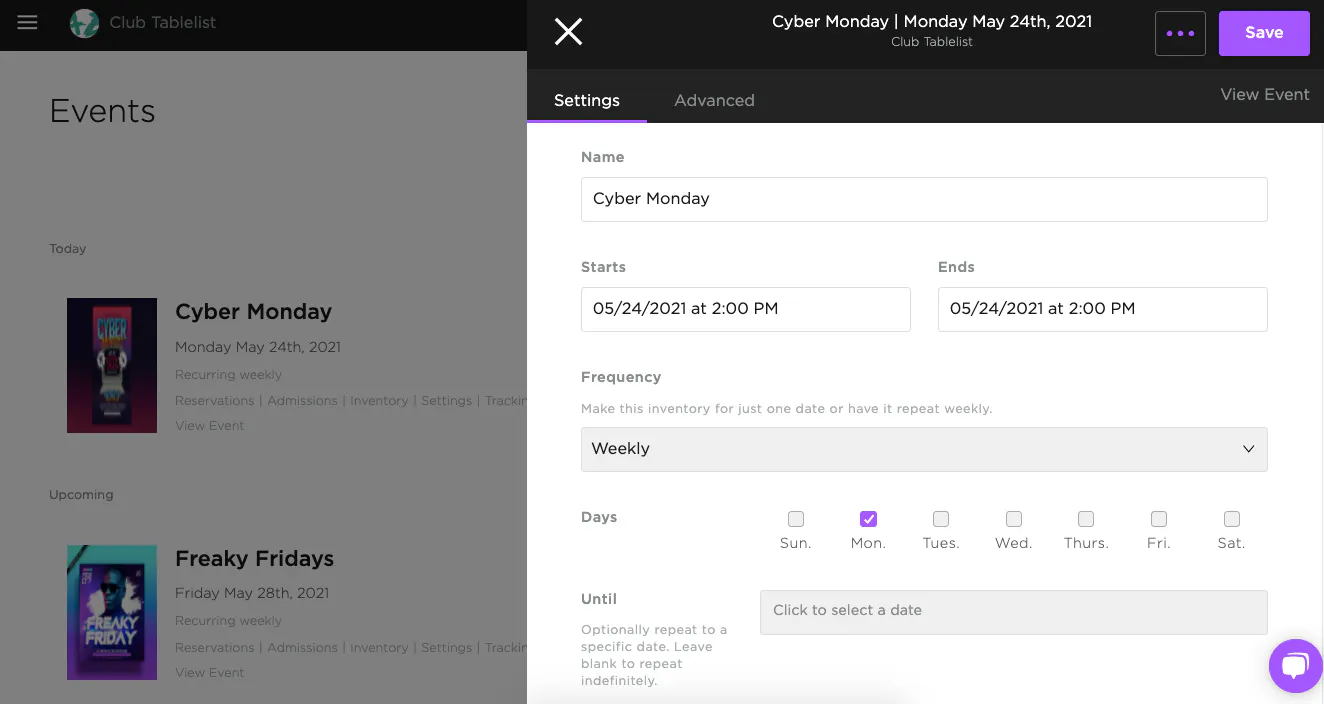Uncheck the Mon. day checkbox

coord(868,519)
